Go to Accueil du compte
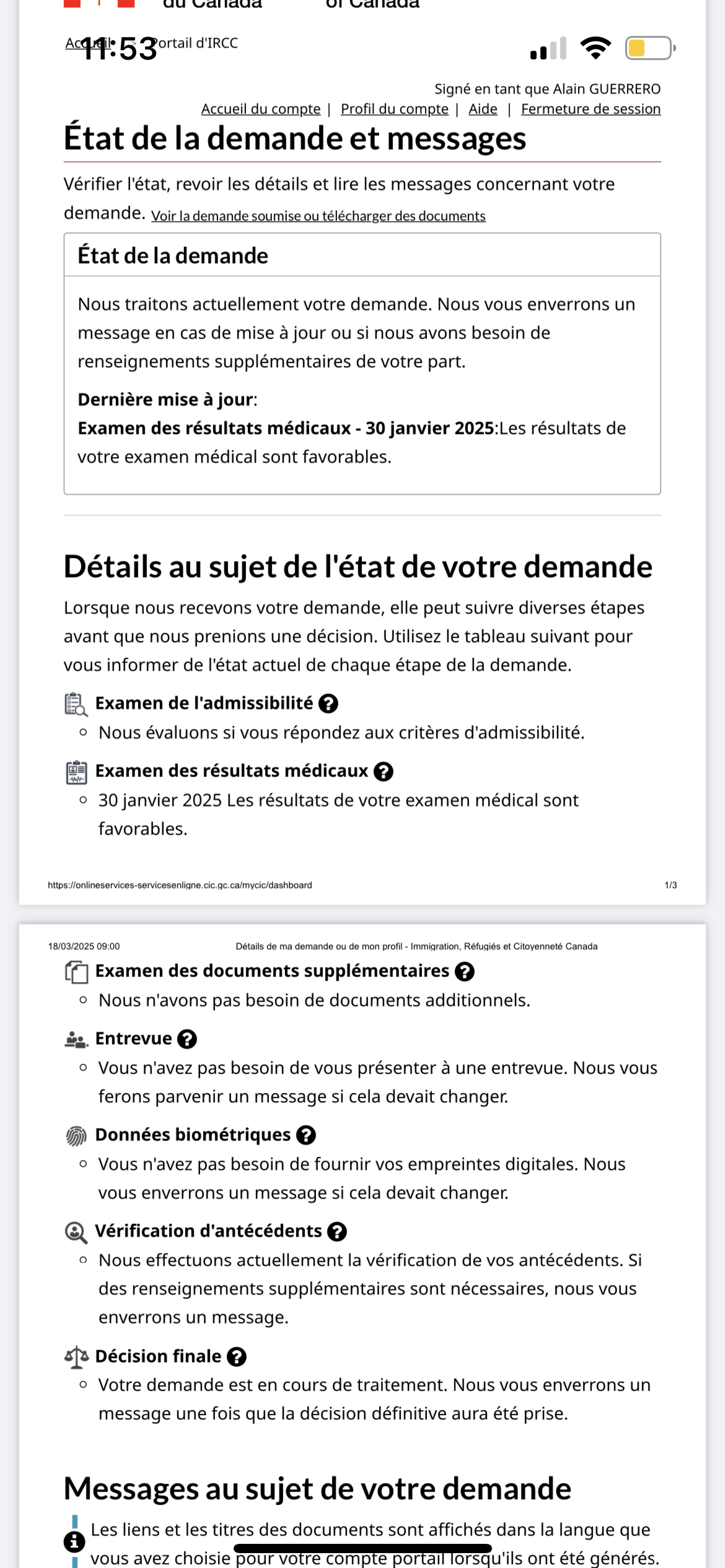 pyautogui.click(x=261, y=109)
